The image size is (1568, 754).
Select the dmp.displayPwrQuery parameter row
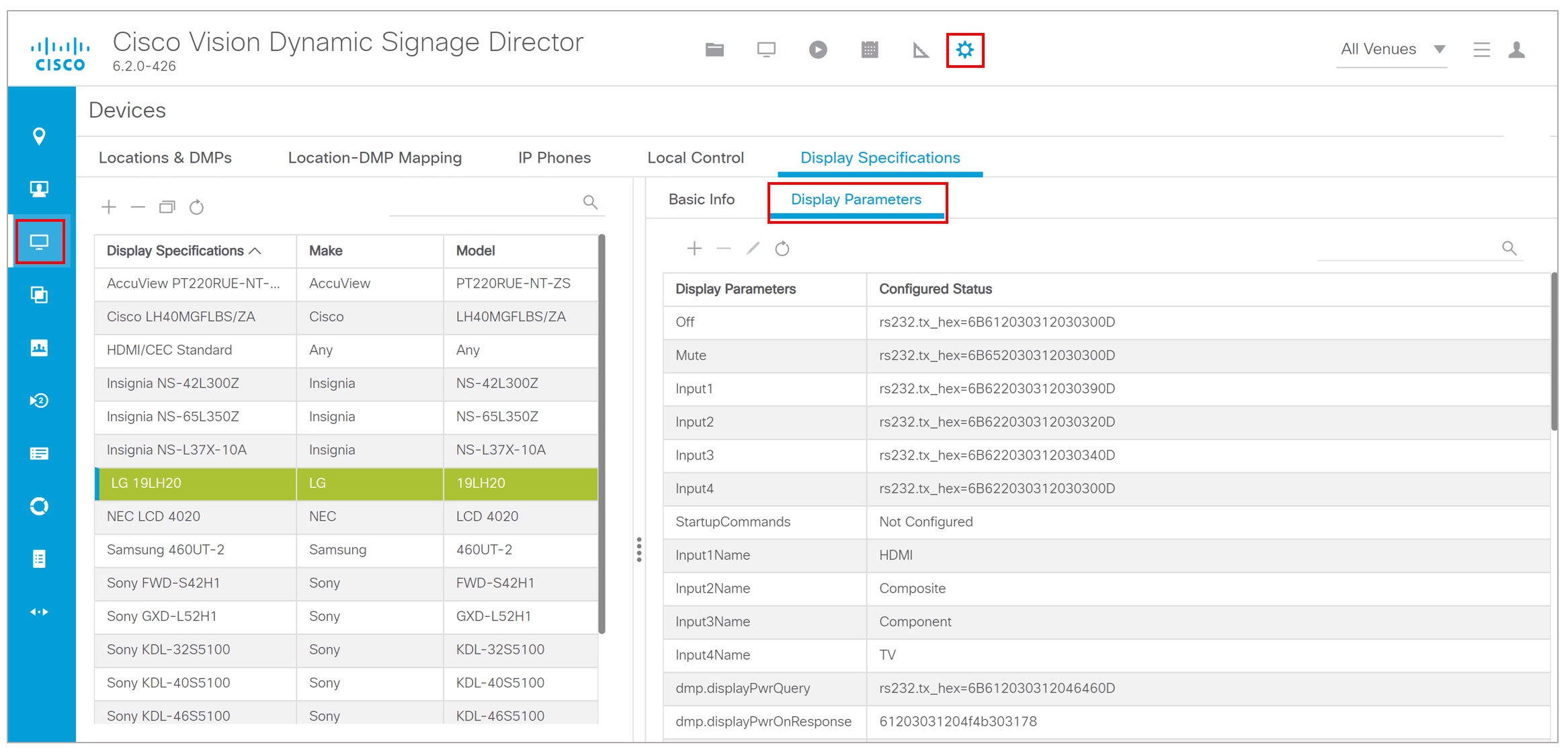[1106, 688]
